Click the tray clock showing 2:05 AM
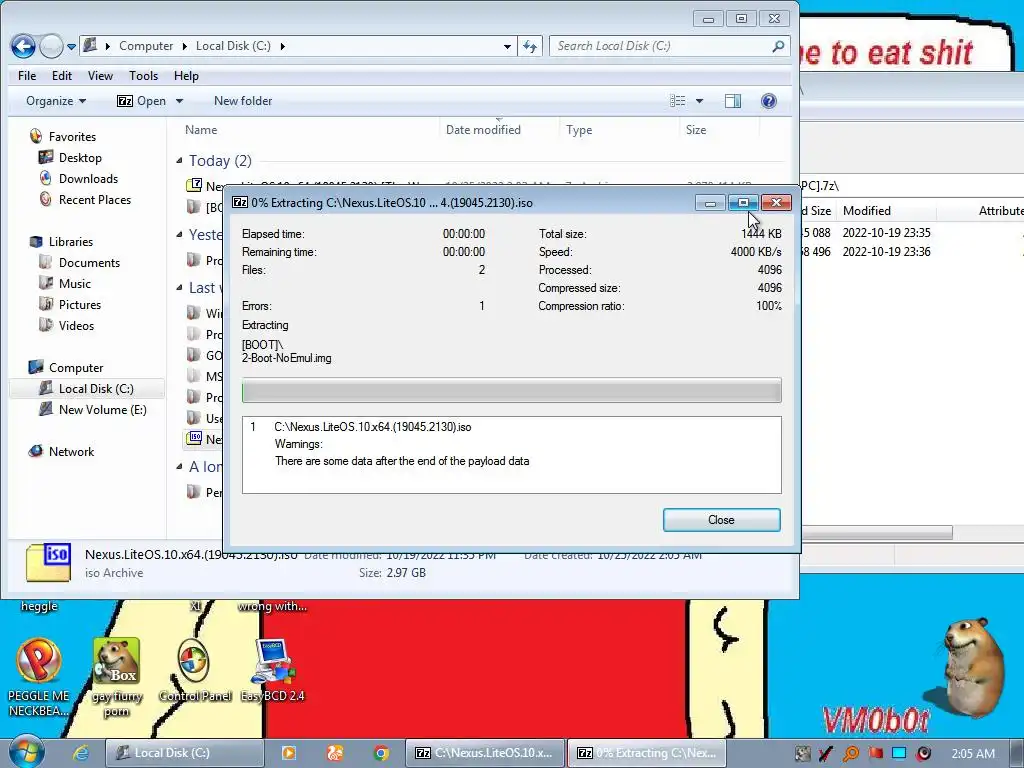Screen dimensions: 1024x768 coord(973,754)
